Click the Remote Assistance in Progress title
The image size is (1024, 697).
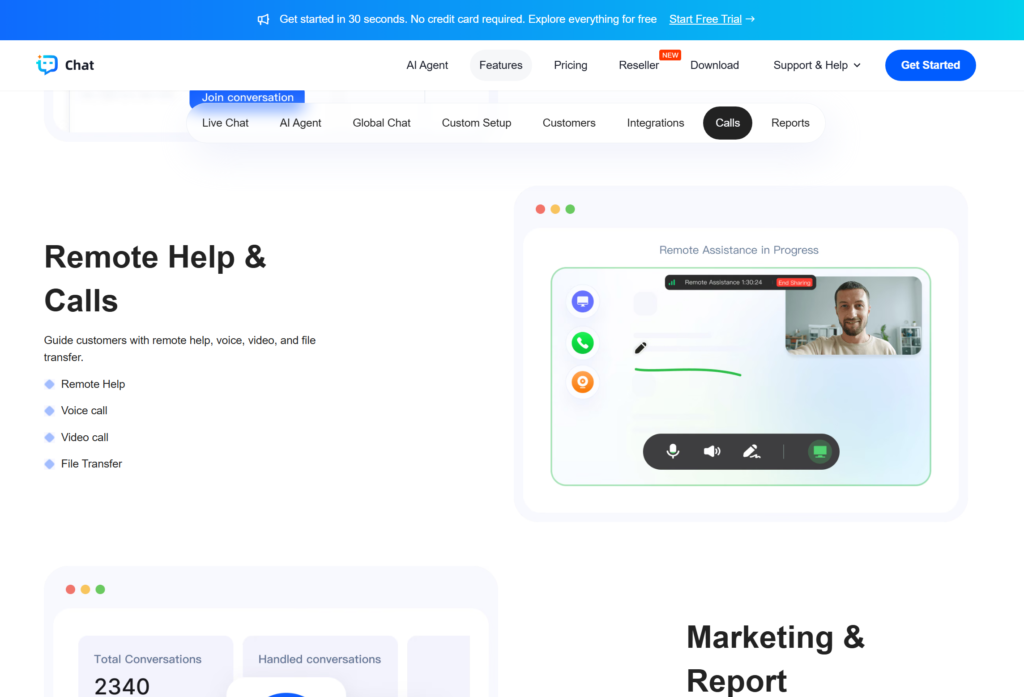tap(739, 250)
